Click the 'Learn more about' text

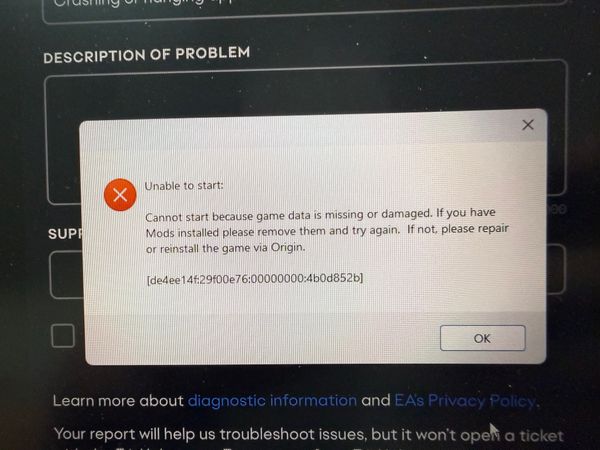118,401
